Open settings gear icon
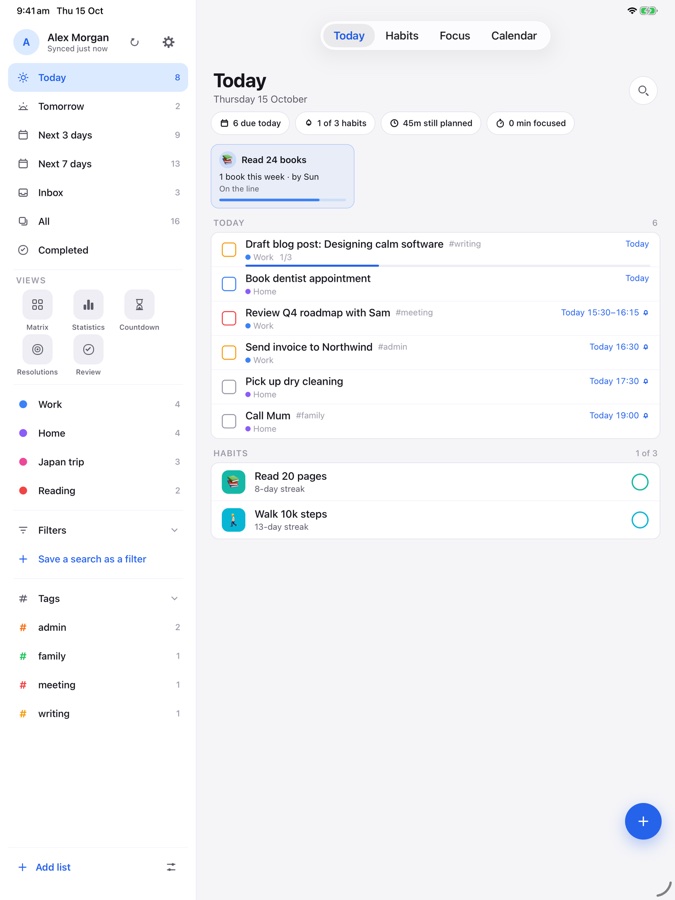 pos(168,42)
